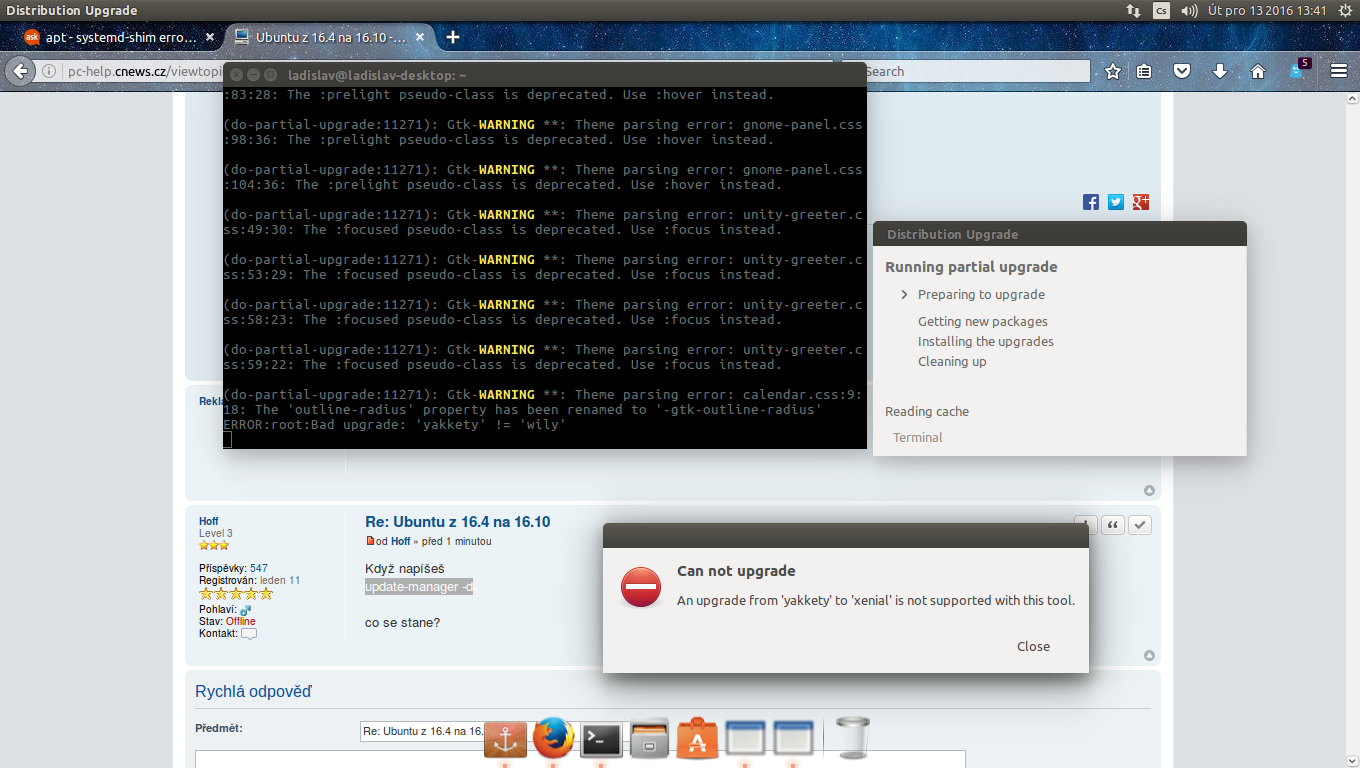Click the Ghostery extension icon
Viewport: 1360px width, 768px height.
[x=1298, y=71]
